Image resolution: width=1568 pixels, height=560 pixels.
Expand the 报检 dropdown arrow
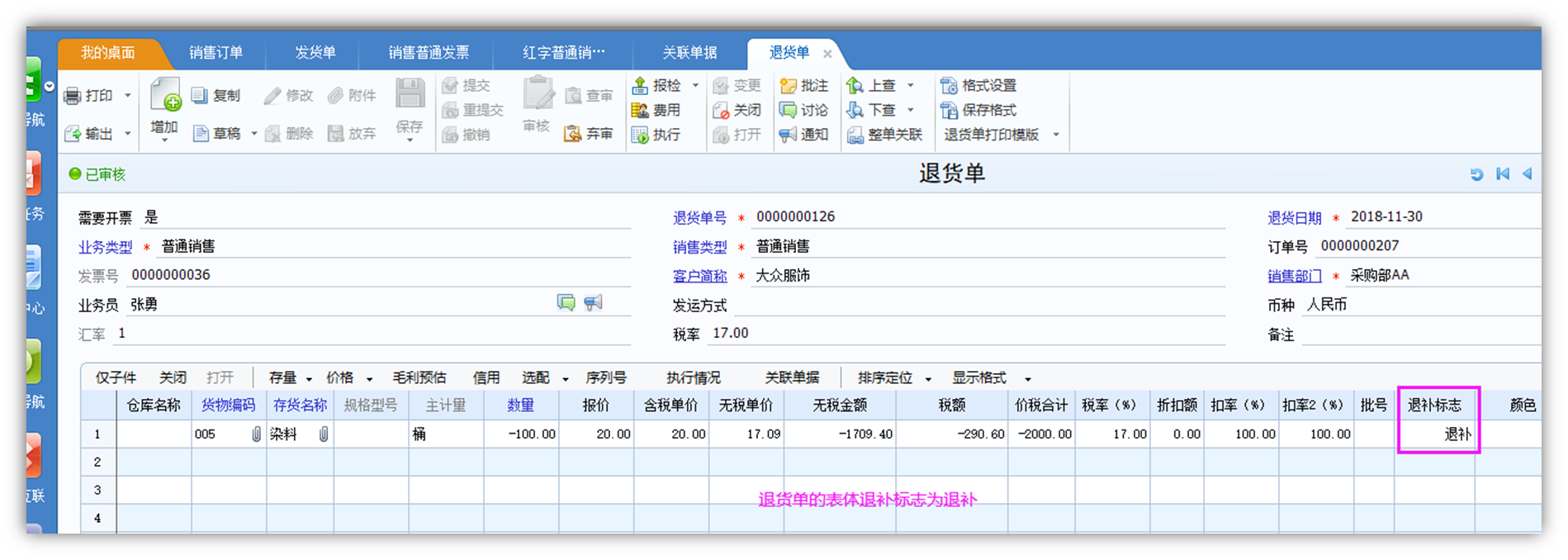coord(695,85)
